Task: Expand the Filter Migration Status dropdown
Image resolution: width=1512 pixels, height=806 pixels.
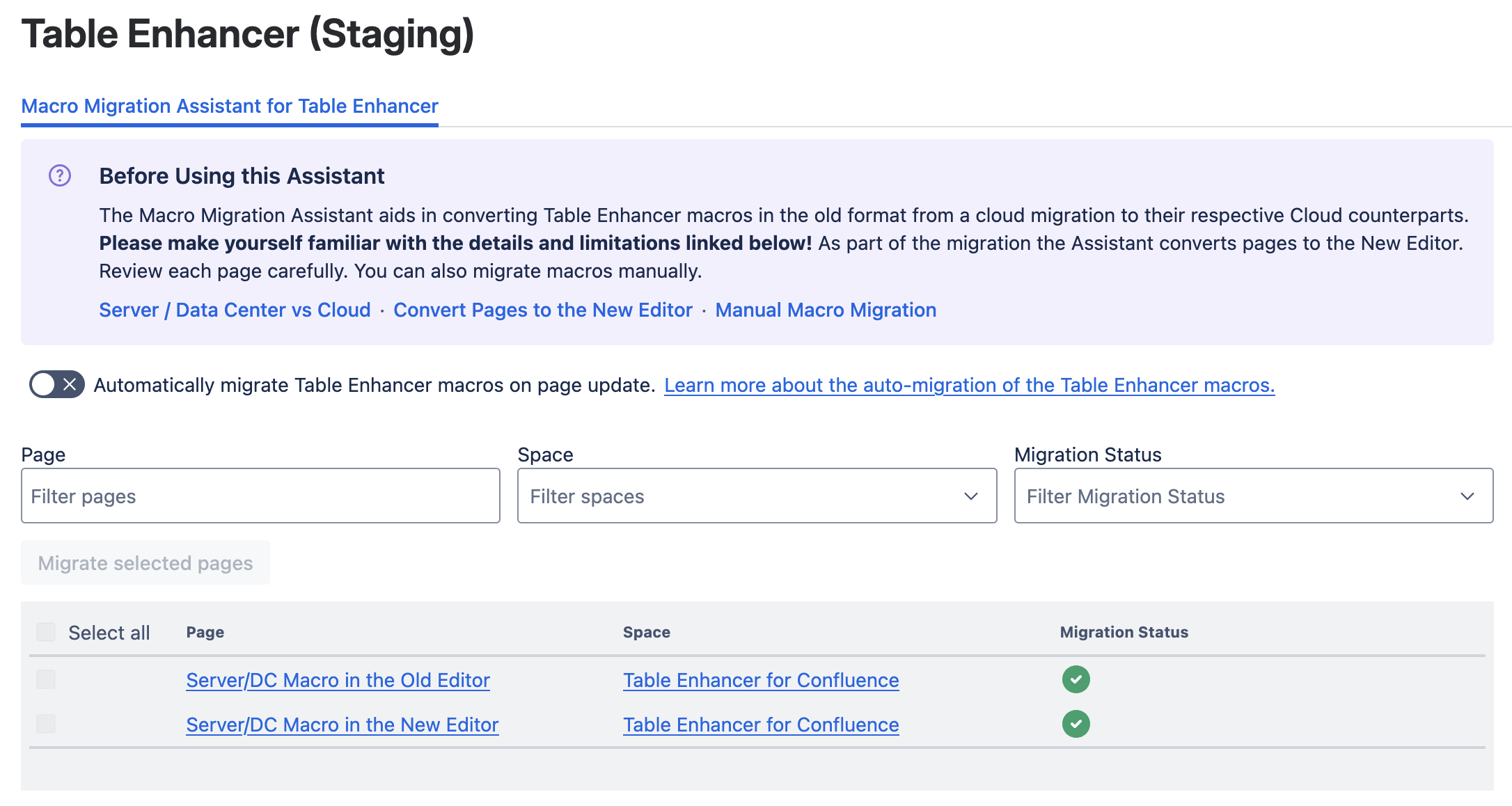Action: coord(1253,496)
